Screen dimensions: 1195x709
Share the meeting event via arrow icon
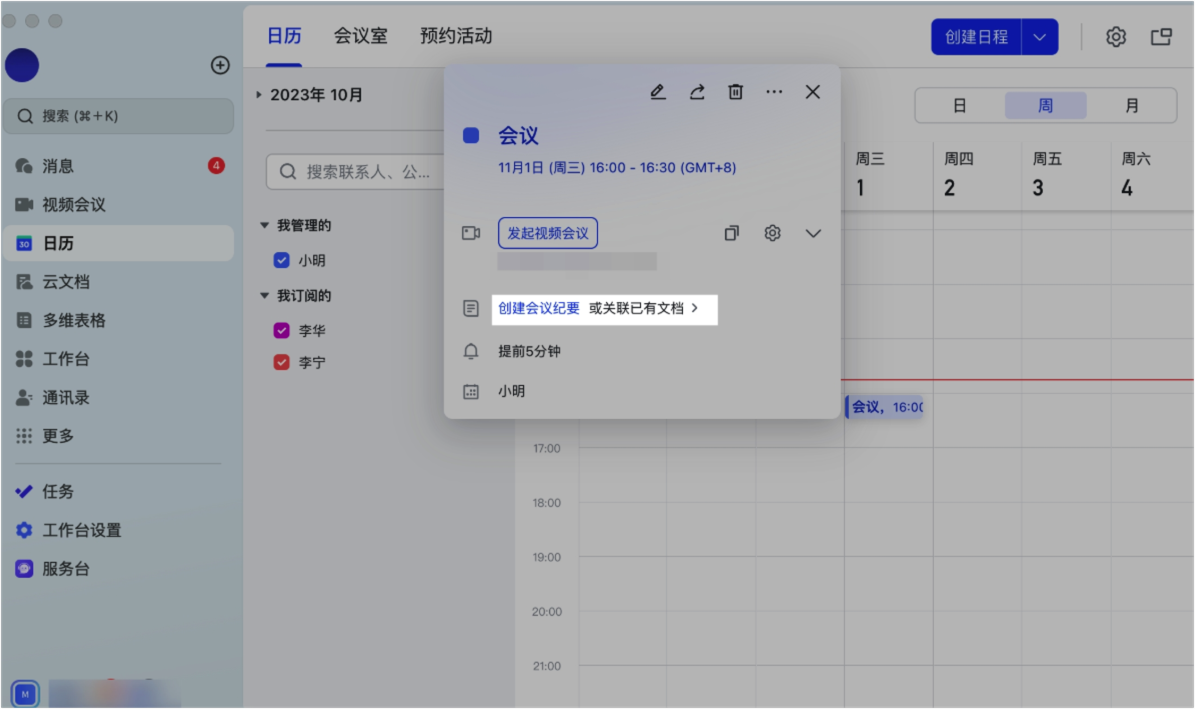click(x=696, y=92)
